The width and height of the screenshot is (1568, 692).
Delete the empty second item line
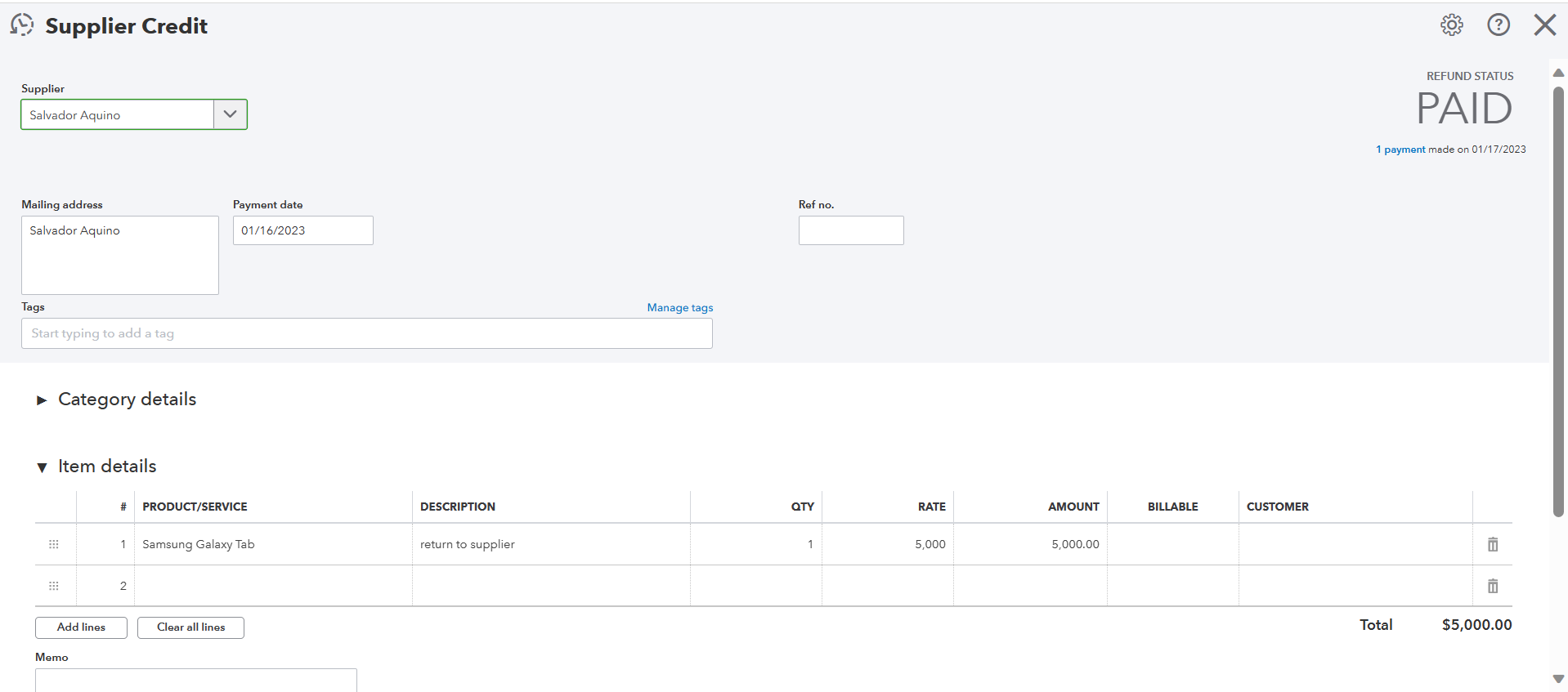click(1492, 586)
